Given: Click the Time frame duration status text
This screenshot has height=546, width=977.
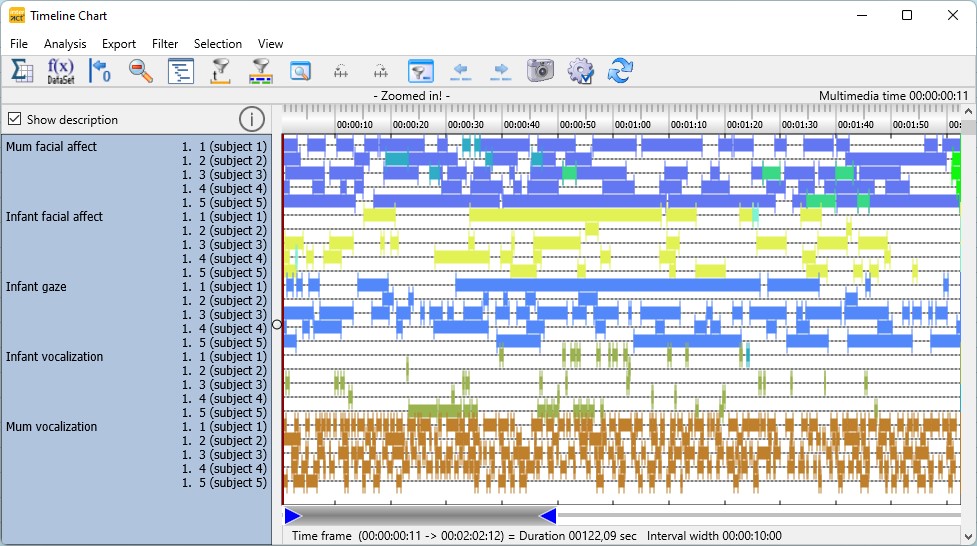Looking at the screenshot, I should point(464,535).
